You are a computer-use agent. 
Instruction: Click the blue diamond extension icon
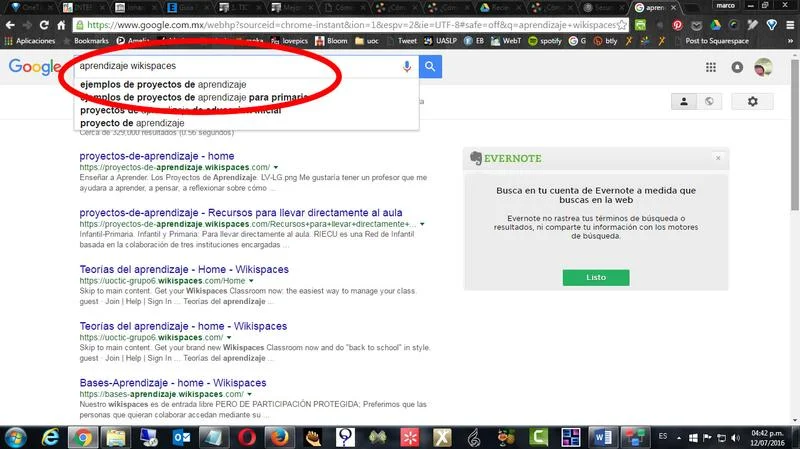point(771,24)
